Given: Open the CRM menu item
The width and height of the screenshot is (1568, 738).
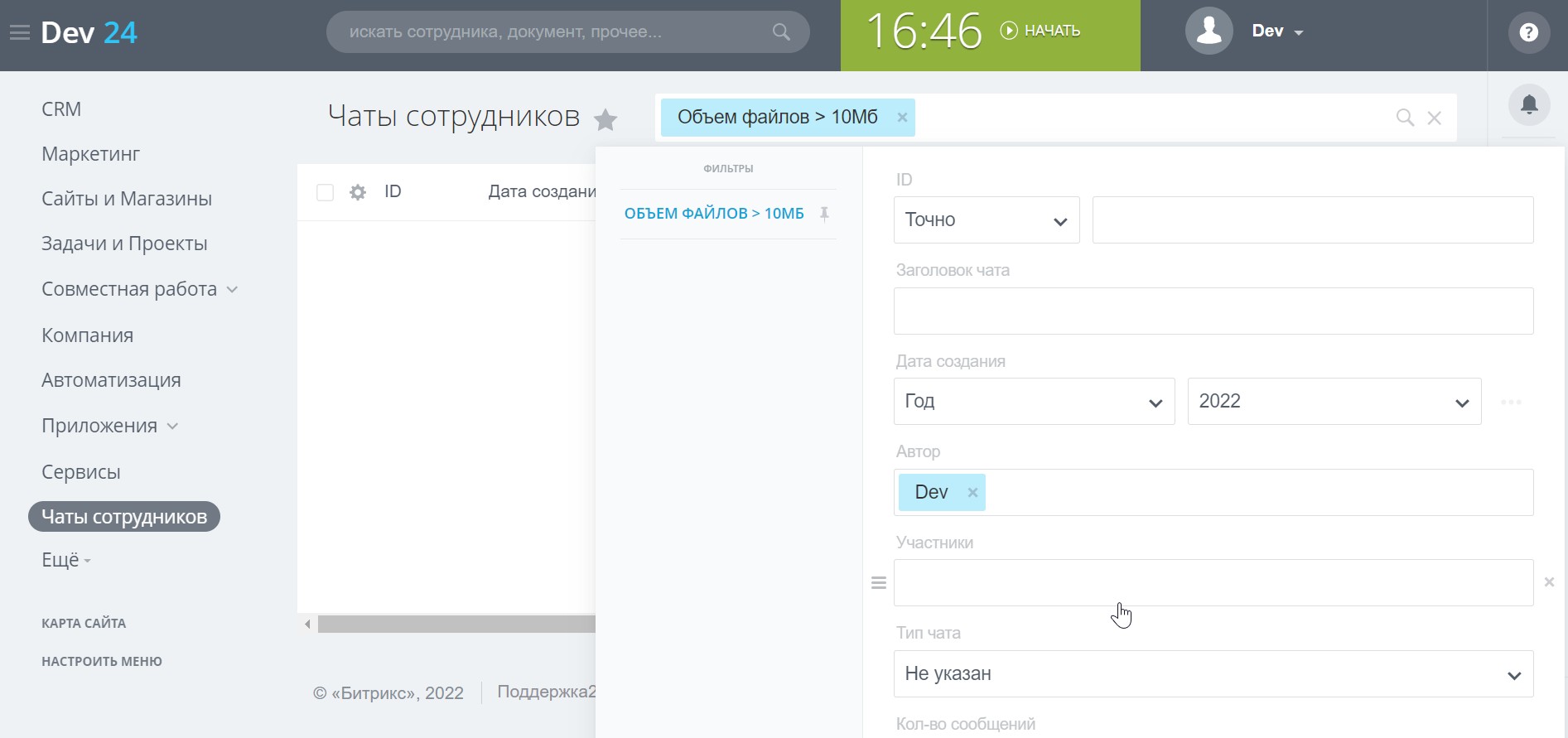Looking at the screenshot, I should (x=61, y=109).
